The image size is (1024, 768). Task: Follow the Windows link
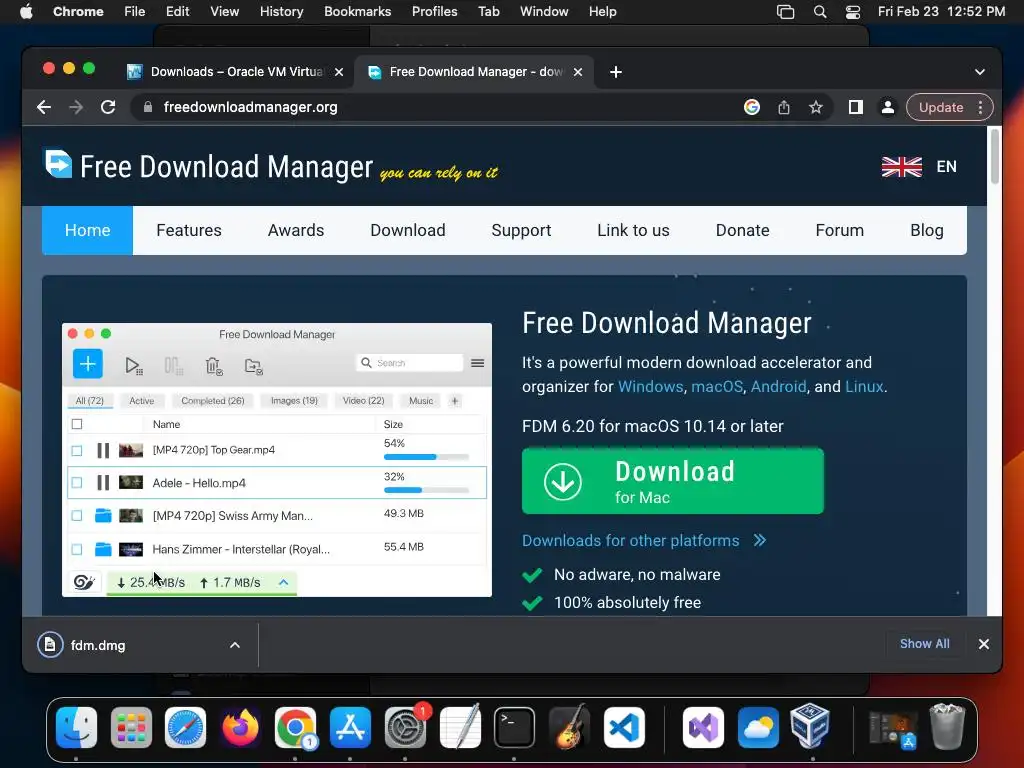tap(650, 387)
